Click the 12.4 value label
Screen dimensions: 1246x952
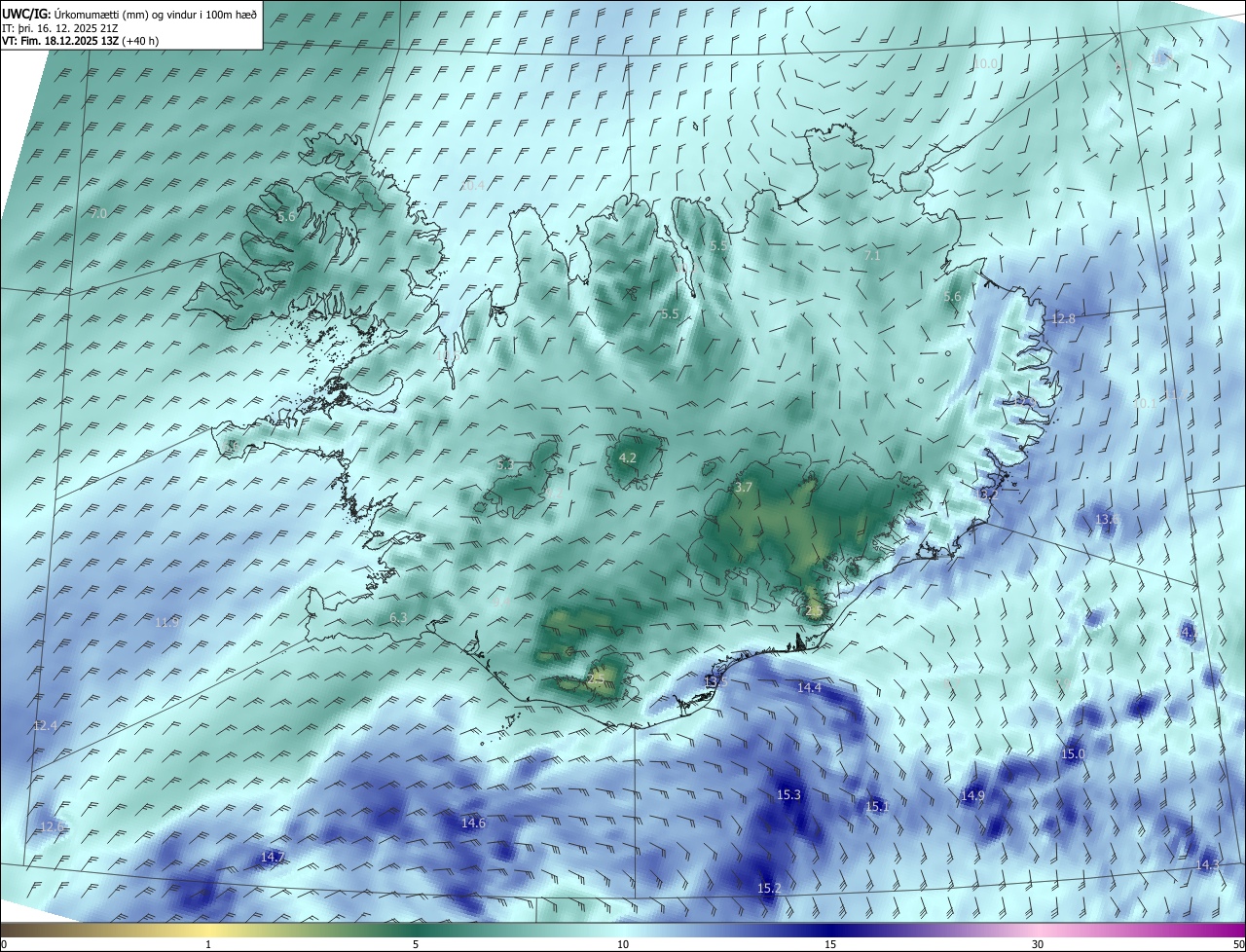click(45, 726)
